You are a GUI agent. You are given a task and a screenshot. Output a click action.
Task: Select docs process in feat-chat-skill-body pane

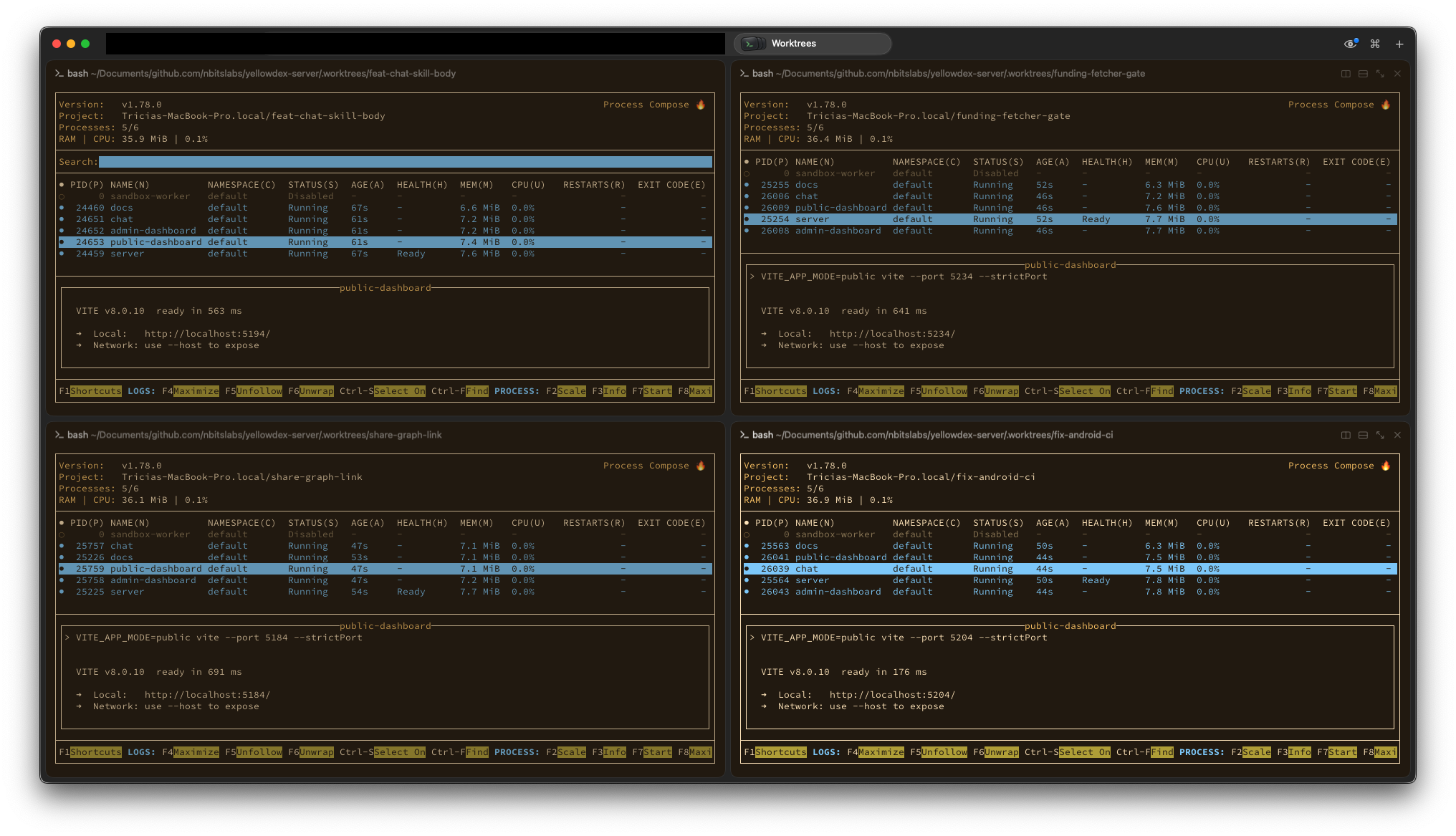coord(385,208)
